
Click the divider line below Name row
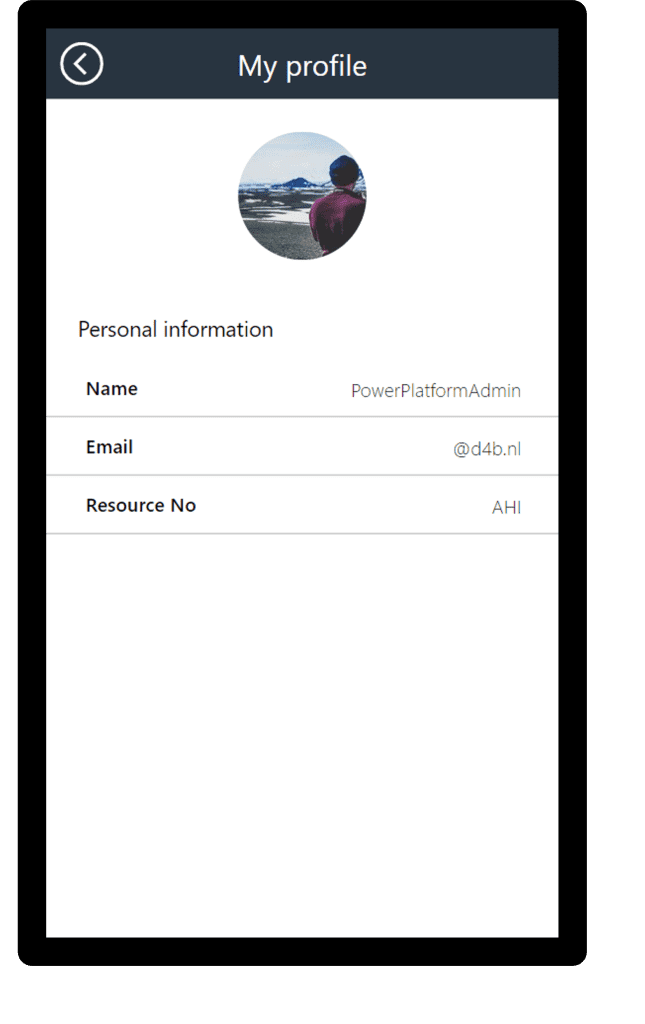302,416
